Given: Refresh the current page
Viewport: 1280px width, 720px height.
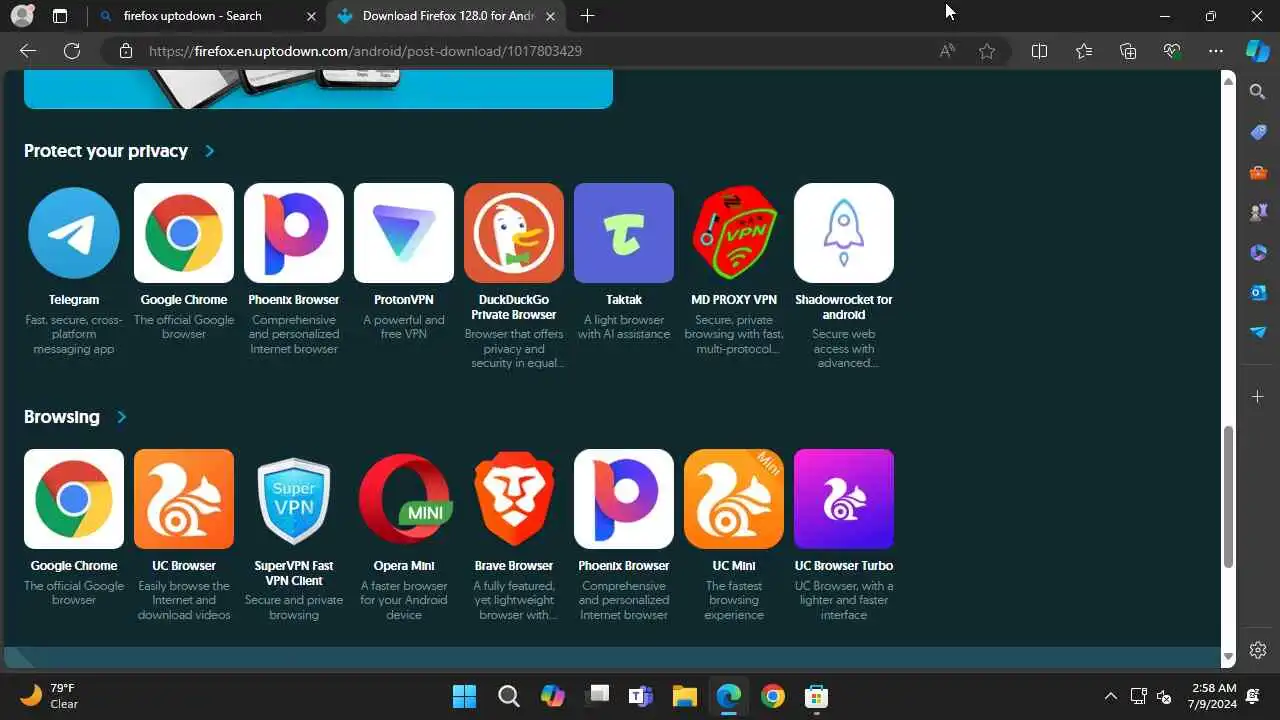Looking at the screenshot, I should tap(72, 51).
